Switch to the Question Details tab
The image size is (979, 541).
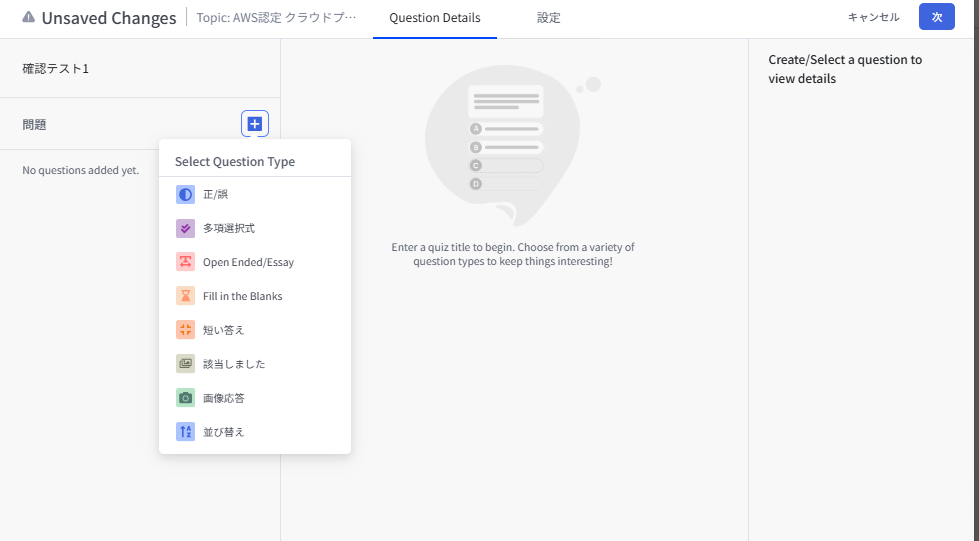click(434, 18)
